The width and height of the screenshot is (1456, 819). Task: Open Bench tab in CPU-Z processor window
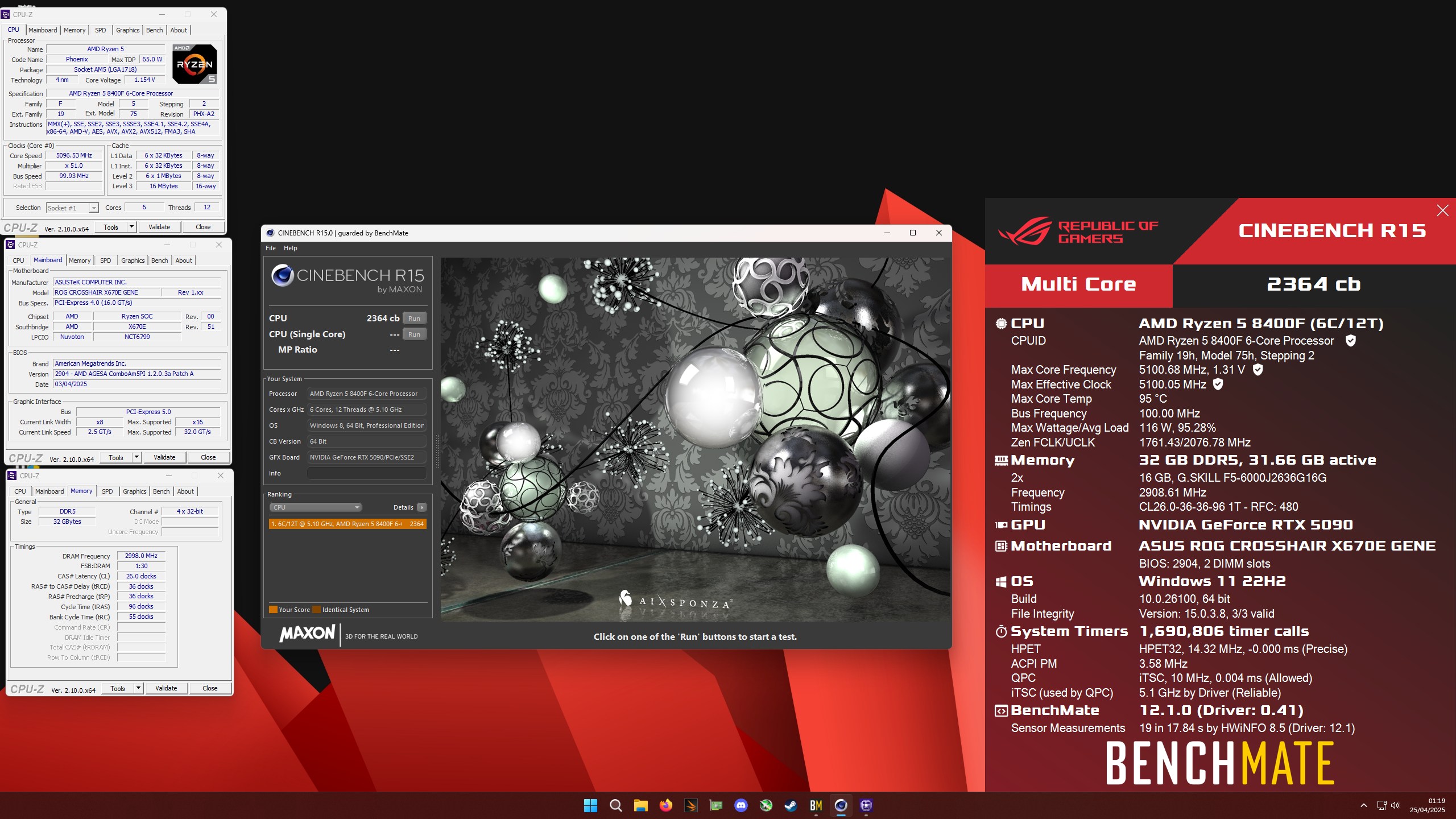[155, 30]
